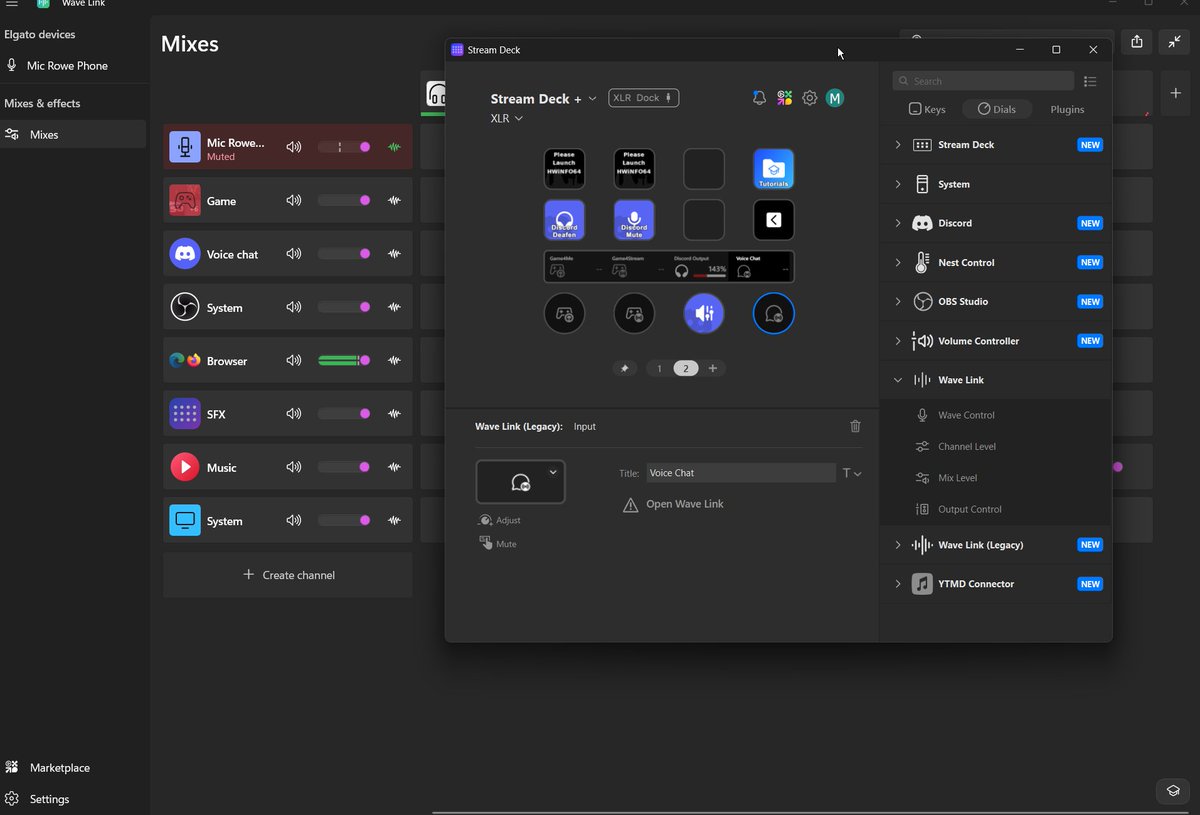The height and width of the screenshot is (815, 1200).
Task: Select first Please Launch HWINFO64 key
Action: pyautogui.click(x=565, y=169)
